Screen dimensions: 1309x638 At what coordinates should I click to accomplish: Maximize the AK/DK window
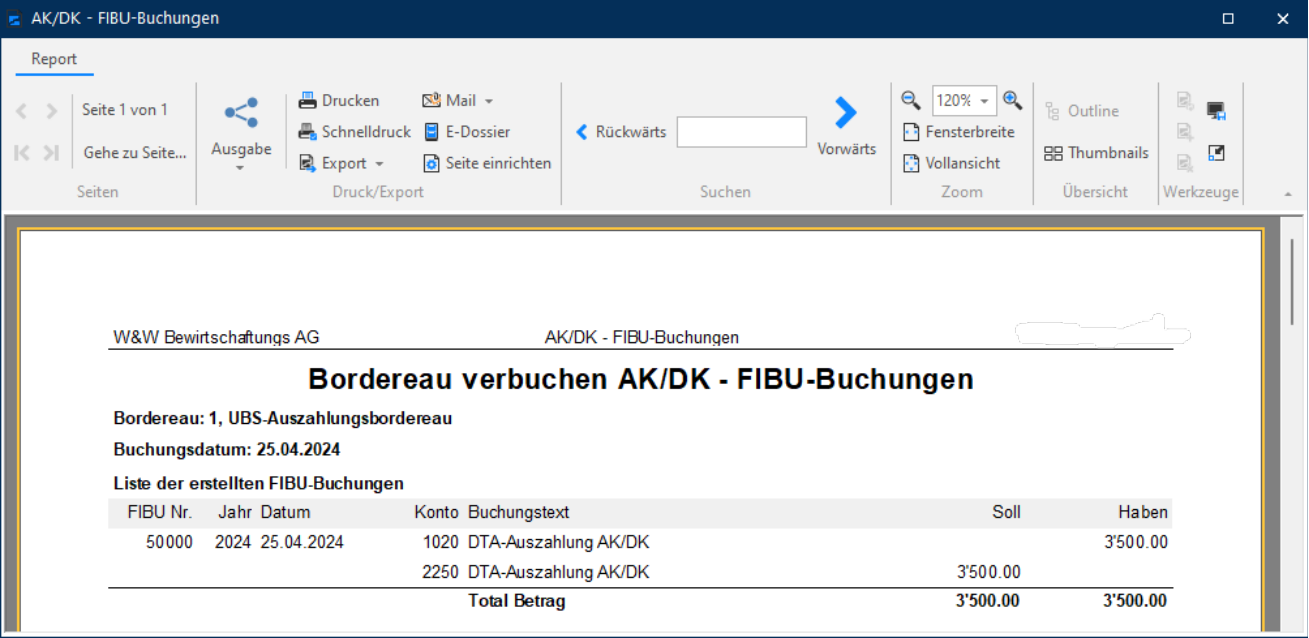[x=1228, y=18]
